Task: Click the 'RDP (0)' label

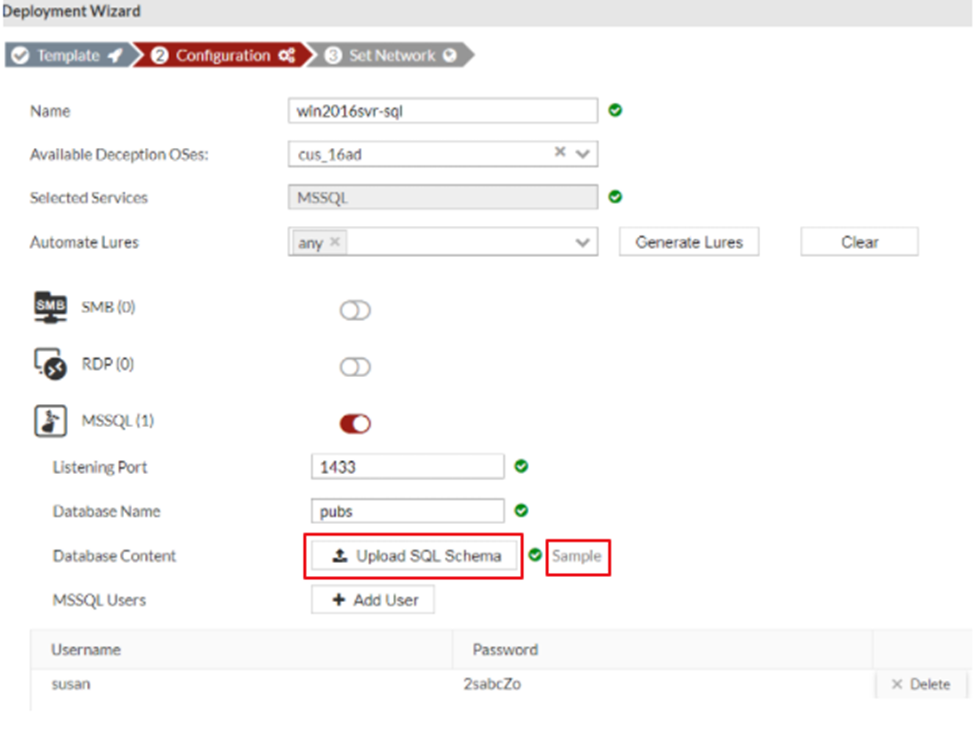Action: (108, 363)
